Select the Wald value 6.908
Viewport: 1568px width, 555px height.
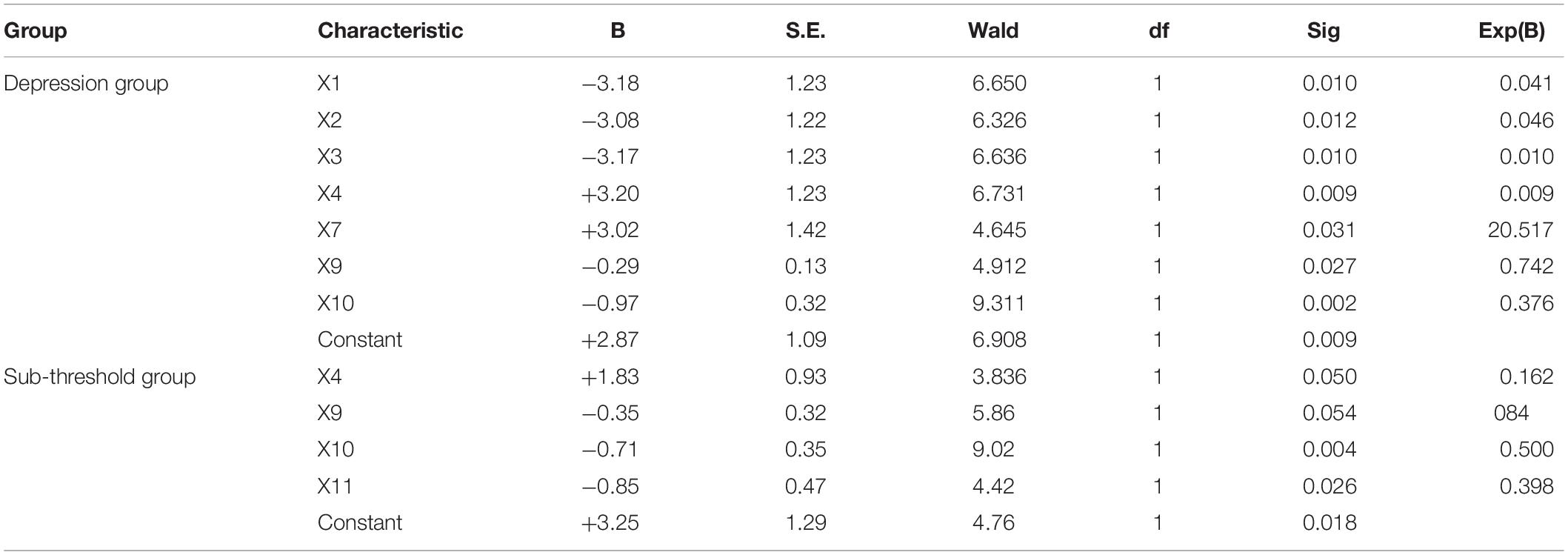click(999, 339)
